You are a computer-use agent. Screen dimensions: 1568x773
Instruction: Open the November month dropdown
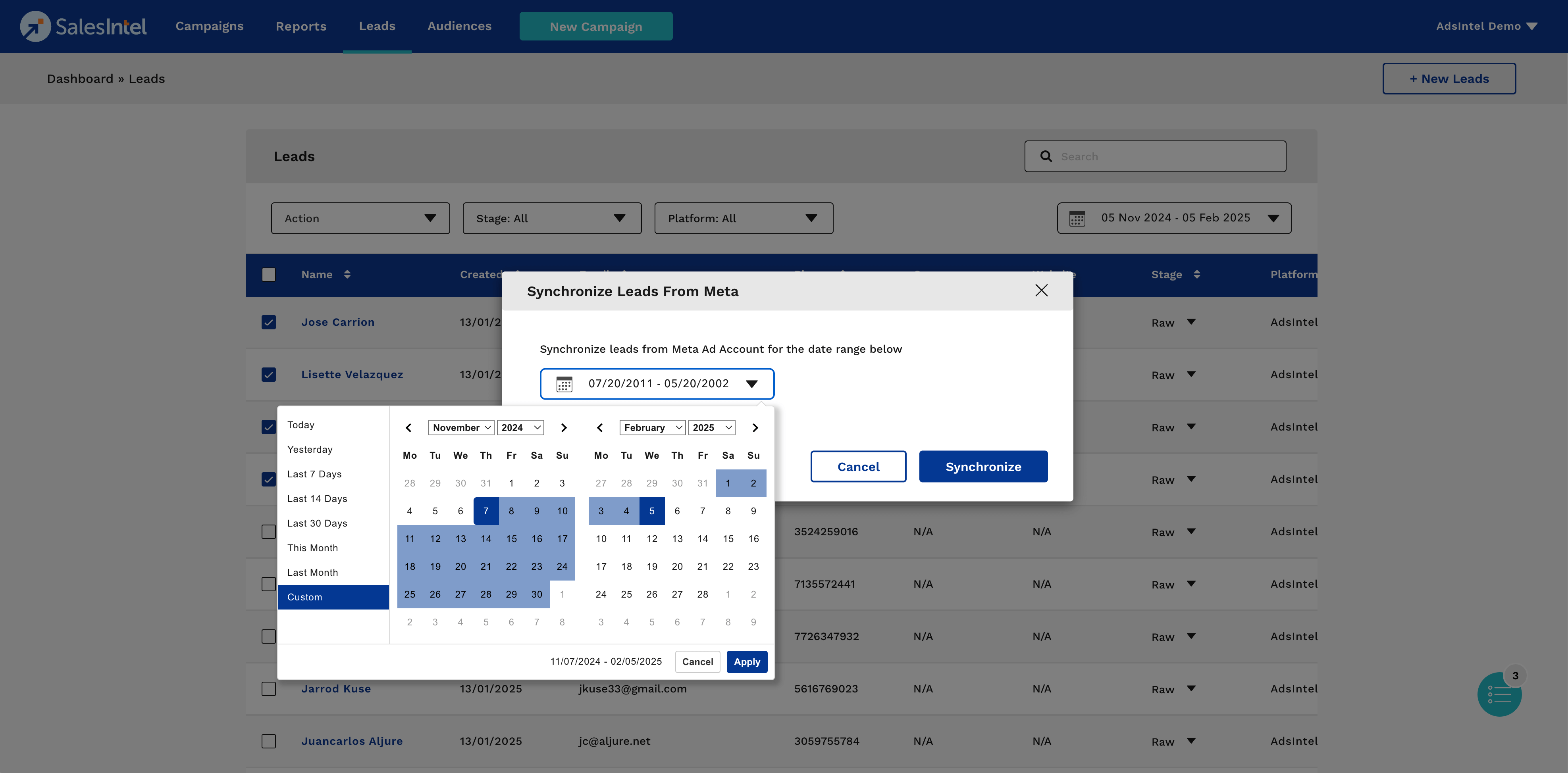(x=461, y=428)
